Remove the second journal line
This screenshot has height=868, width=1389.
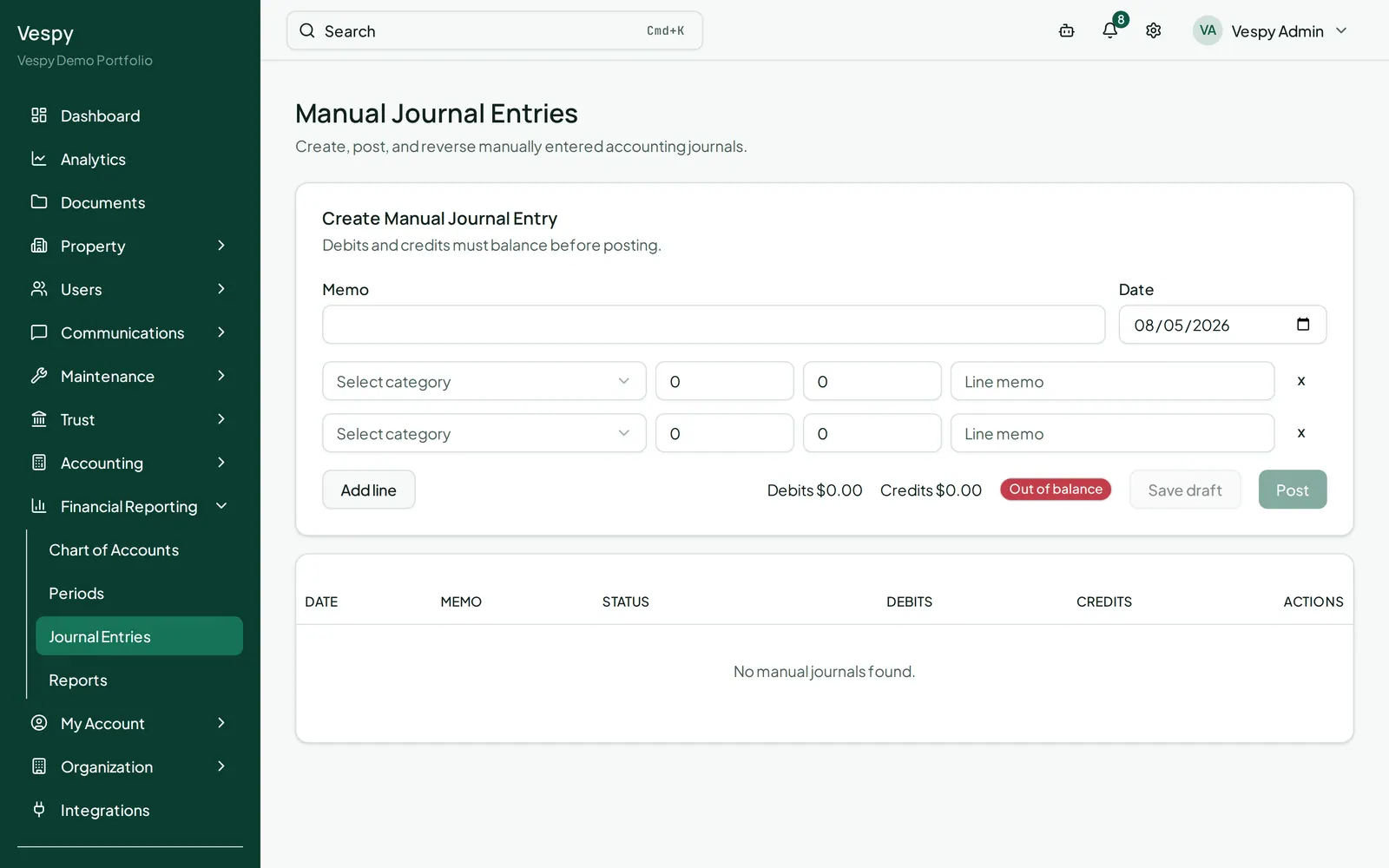click(1301, 433)
